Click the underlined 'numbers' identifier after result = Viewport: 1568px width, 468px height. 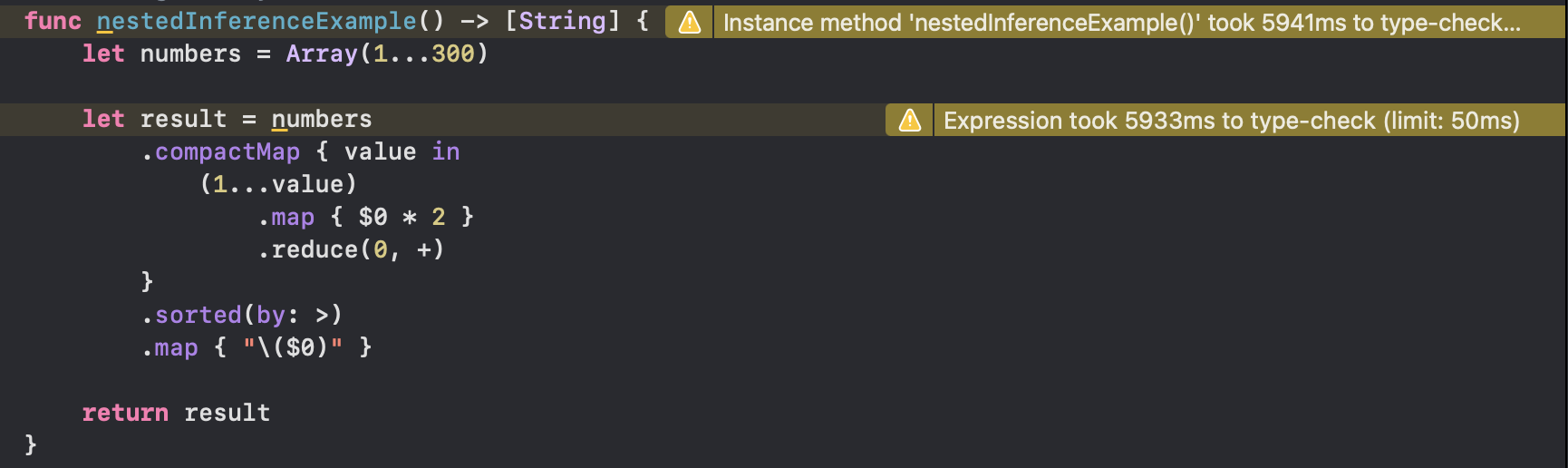point(322,119)
